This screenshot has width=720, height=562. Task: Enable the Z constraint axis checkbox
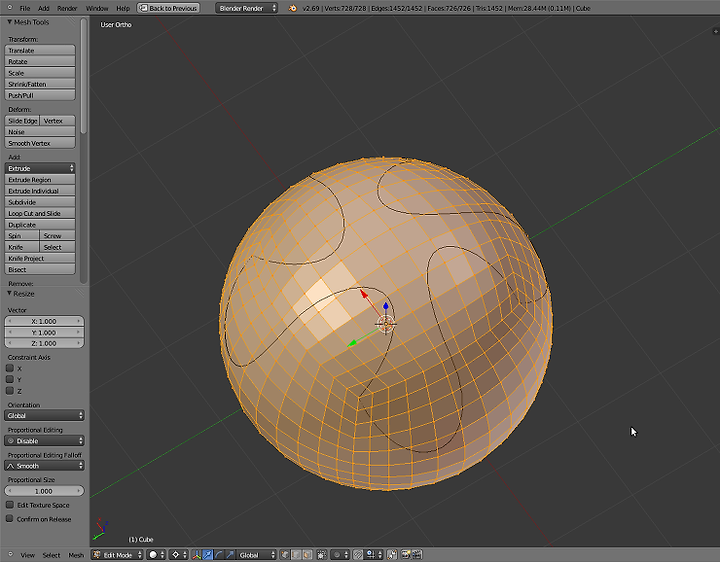point(10,391)
